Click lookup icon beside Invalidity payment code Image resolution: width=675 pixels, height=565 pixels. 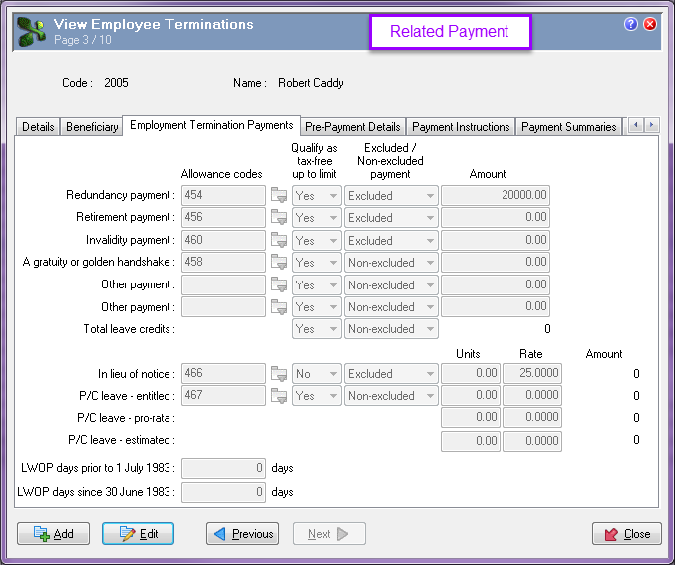tap(279, 241)
